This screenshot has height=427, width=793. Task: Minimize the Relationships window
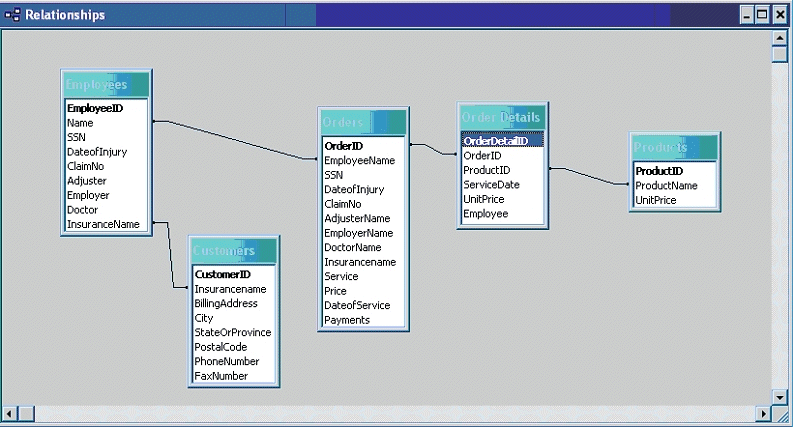pyautogui.click(x=747, y=15)
